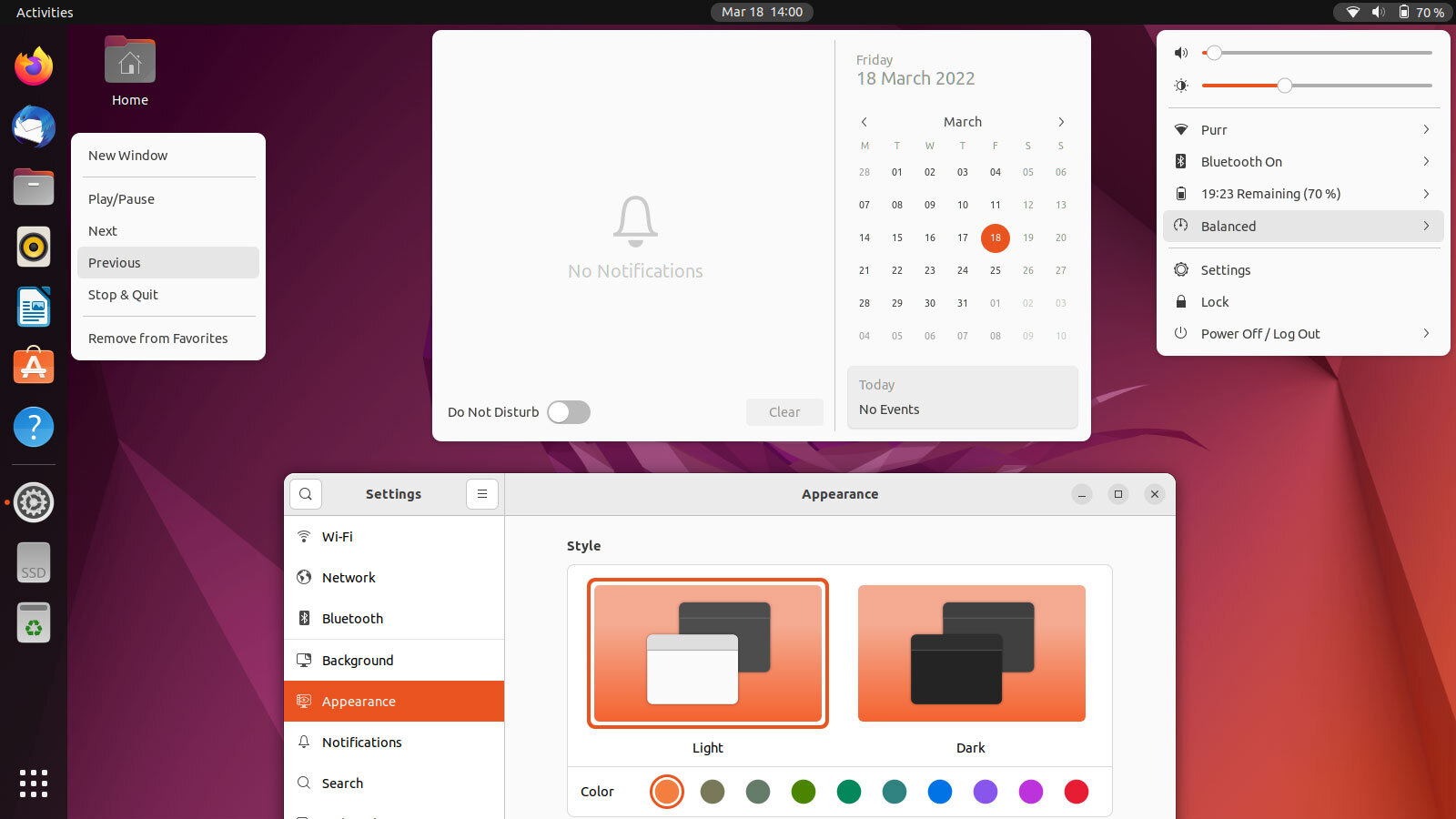This screenshot has width=1456, height=819.
Task: Pick the blue accent color swatch
Action: tap(940, 792)
